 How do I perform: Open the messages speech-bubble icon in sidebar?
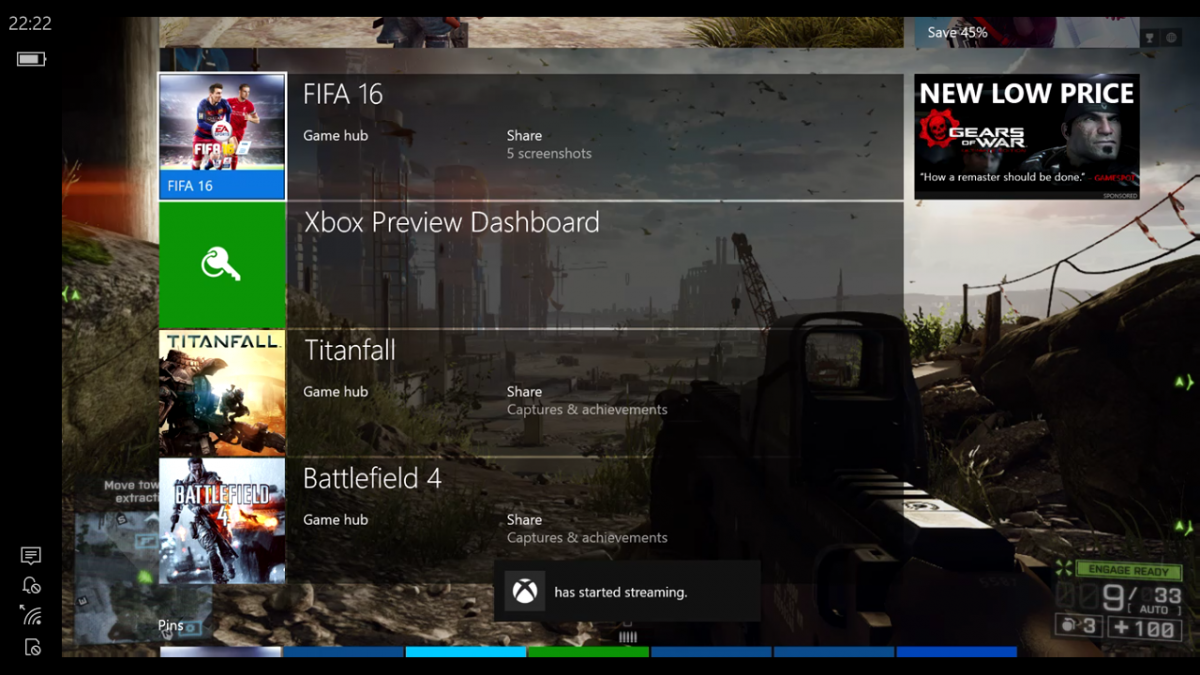31,555
